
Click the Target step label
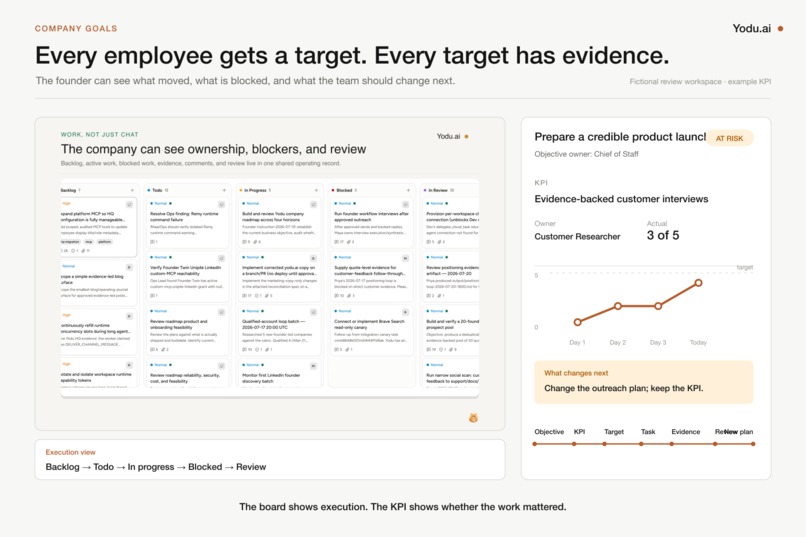tap(614, 432)
